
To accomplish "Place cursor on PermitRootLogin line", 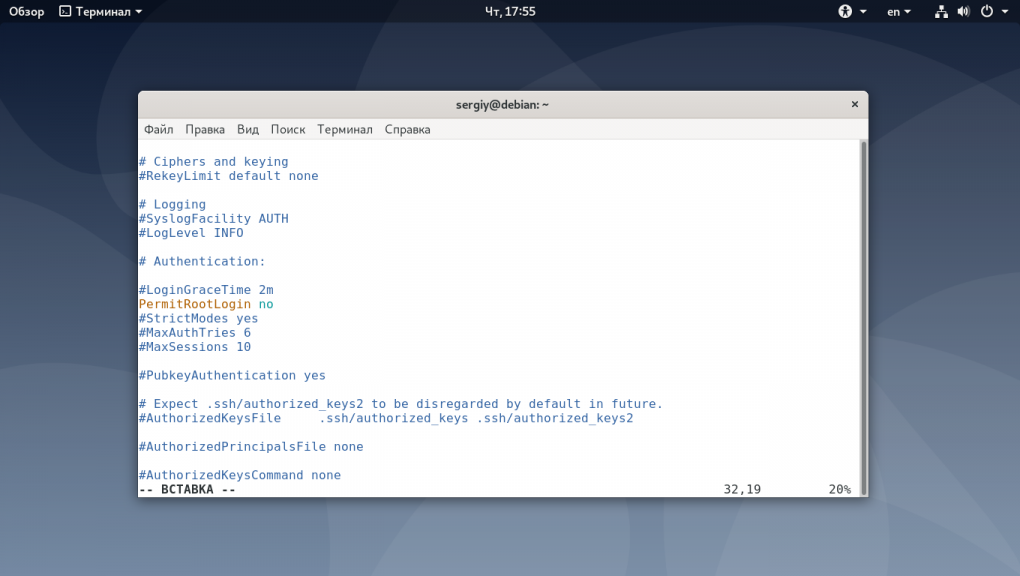I will 205,304.
